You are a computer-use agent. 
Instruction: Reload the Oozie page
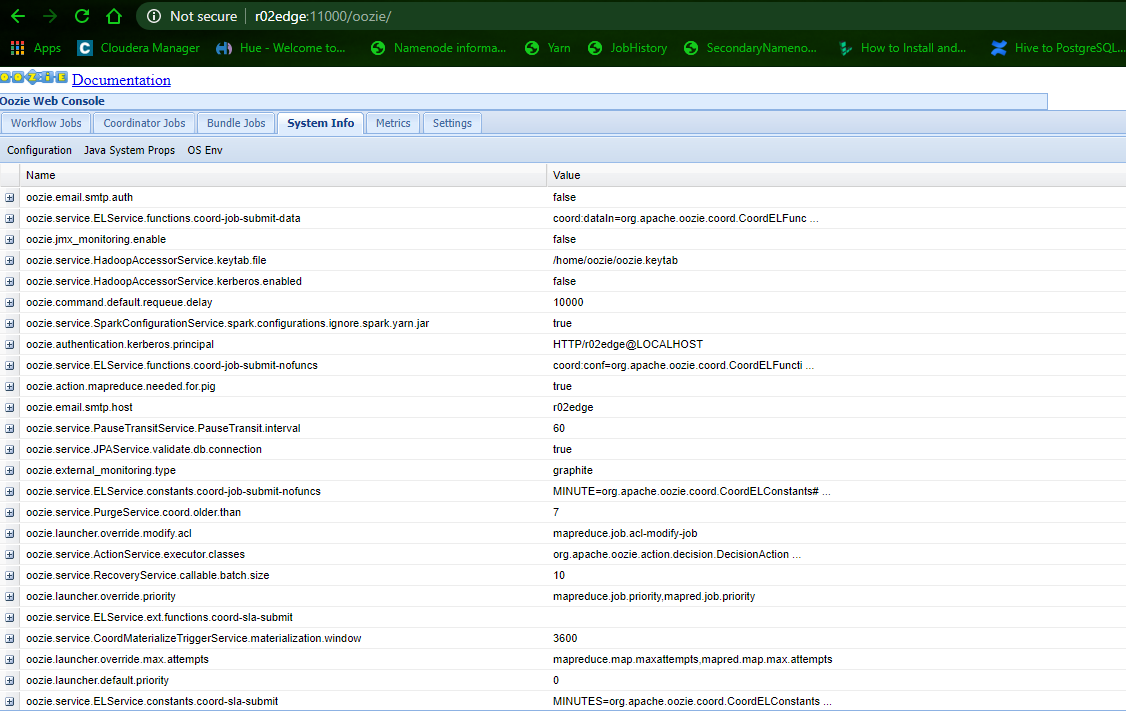[82, 16]
